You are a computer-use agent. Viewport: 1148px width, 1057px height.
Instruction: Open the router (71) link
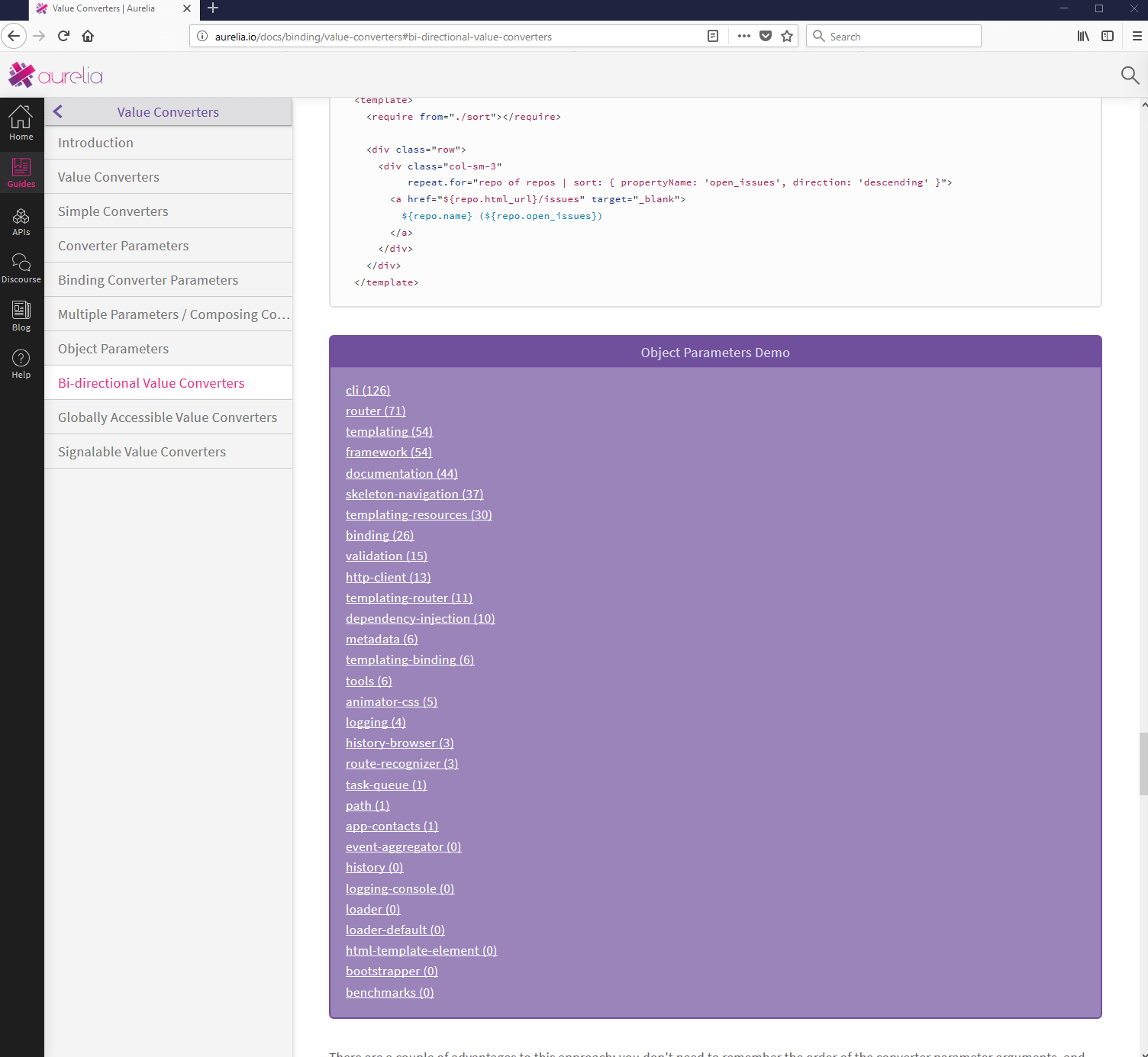[376, 411]
